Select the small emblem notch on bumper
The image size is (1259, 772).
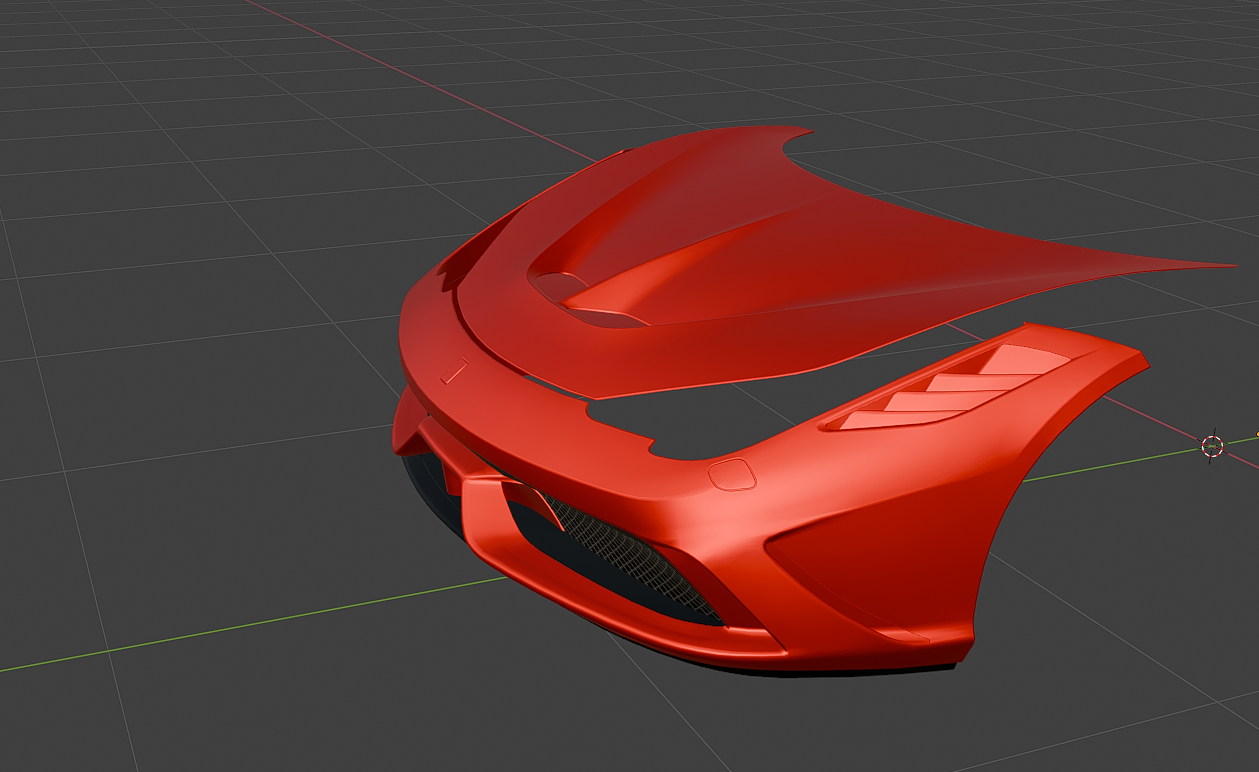tap(454, 371)
